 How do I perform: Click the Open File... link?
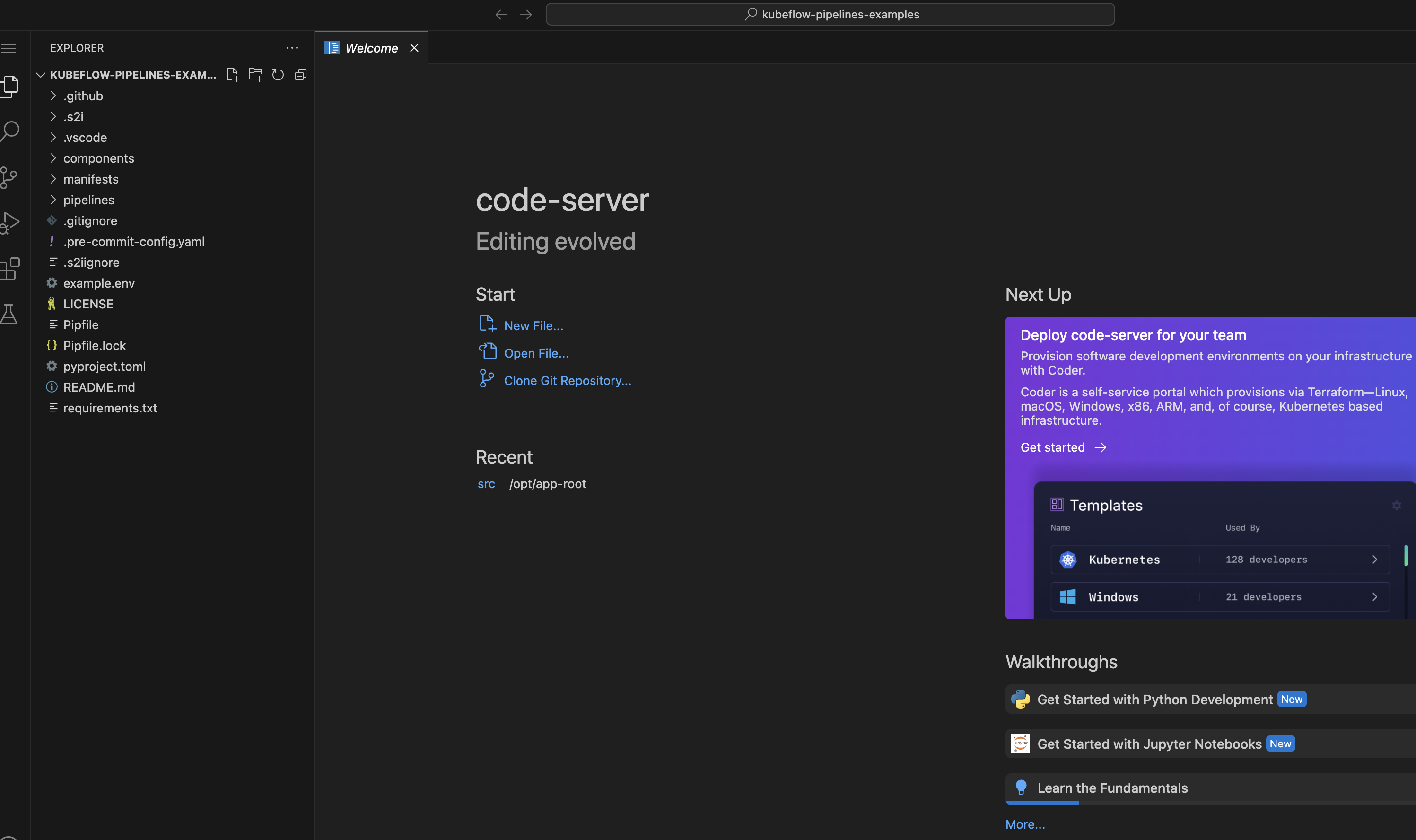(536, 353)
